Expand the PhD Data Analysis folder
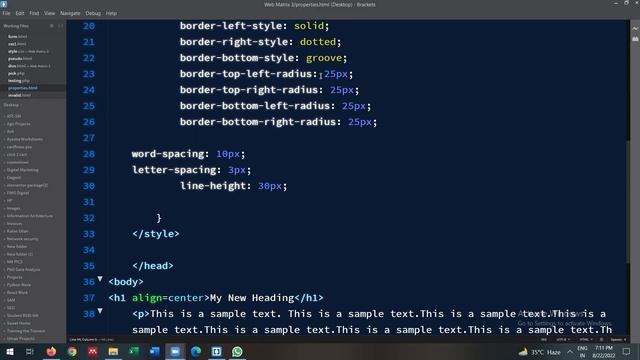Viewport: 640px width, 360px height. pos(23,269)
